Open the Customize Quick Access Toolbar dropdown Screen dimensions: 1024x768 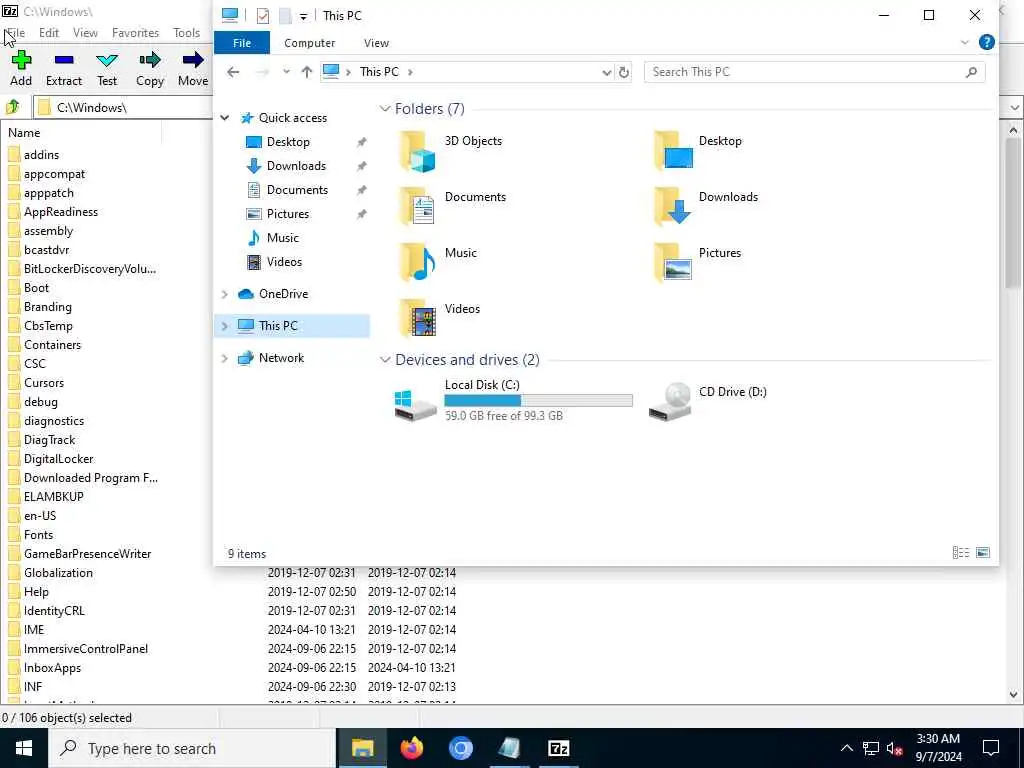click(303, 16)
